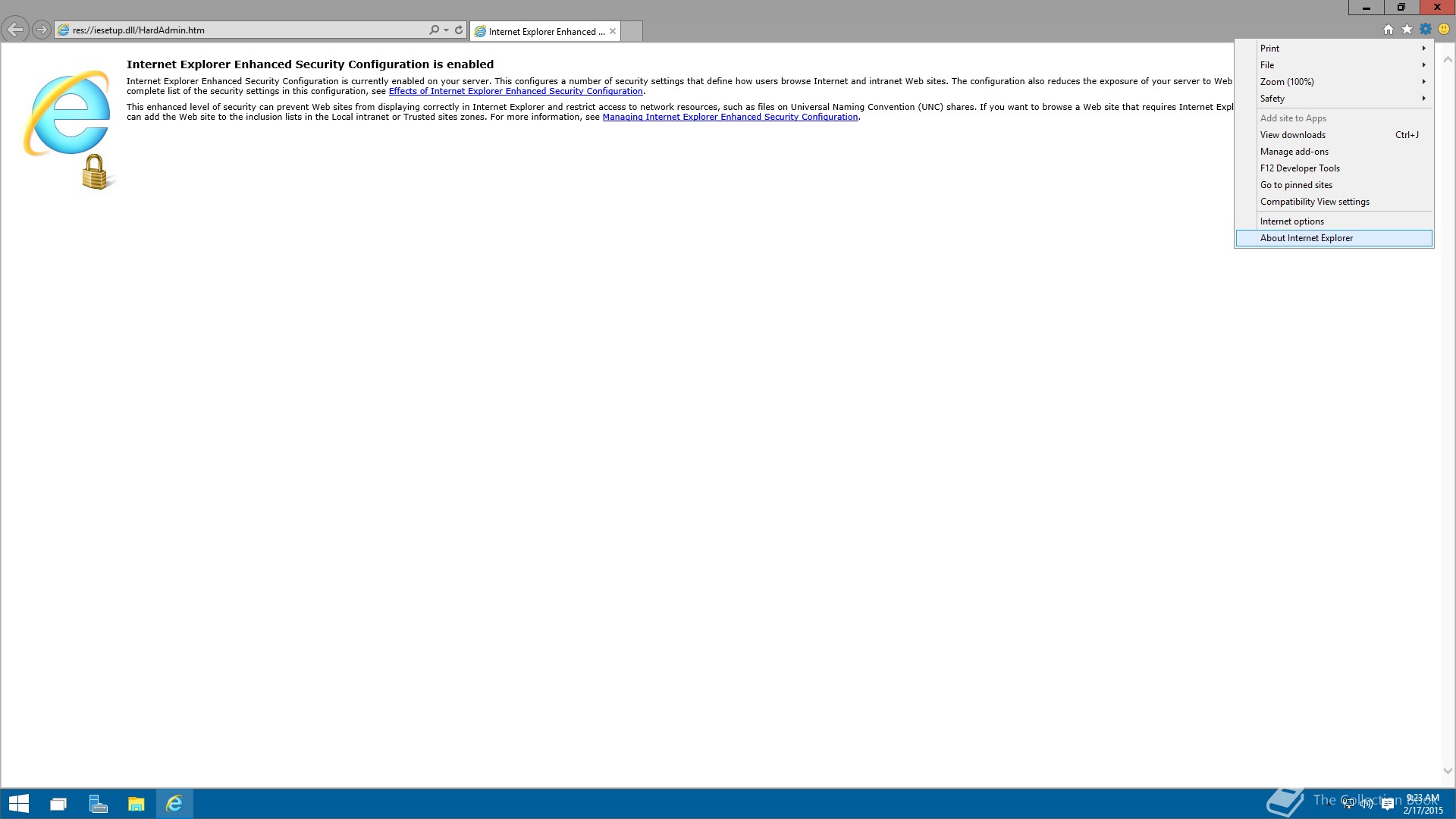
Task: Restore down the Internet Explorer window
Action: click(1401, 8)
